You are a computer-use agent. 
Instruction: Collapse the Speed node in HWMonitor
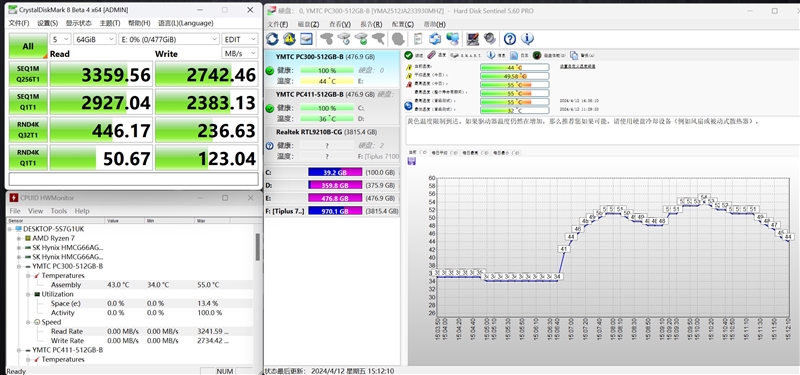tap(29, 322)
